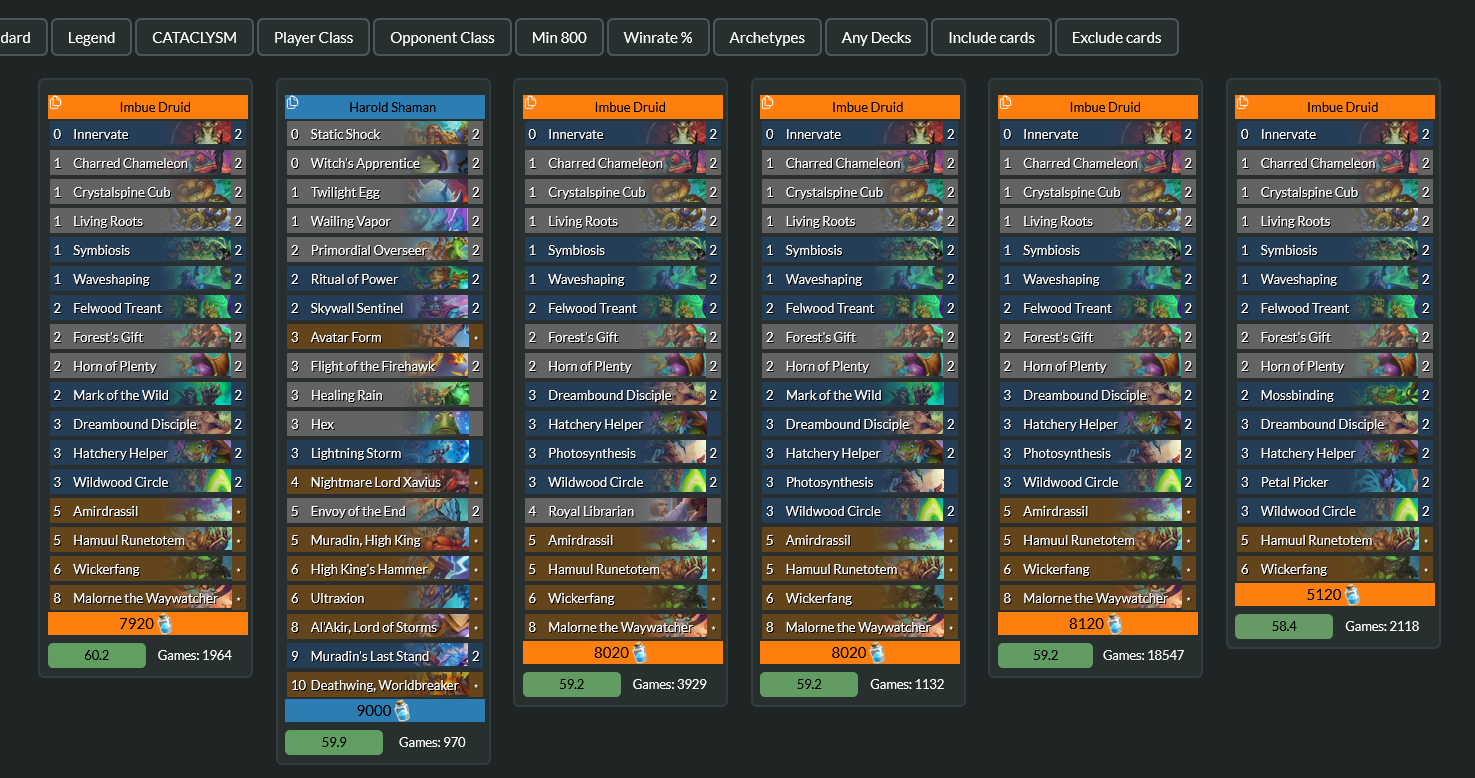This screenshot has height=778, width=1475.
Task: Copy the Imbue Druid deck with 3929 games
Action: (531, 103)
